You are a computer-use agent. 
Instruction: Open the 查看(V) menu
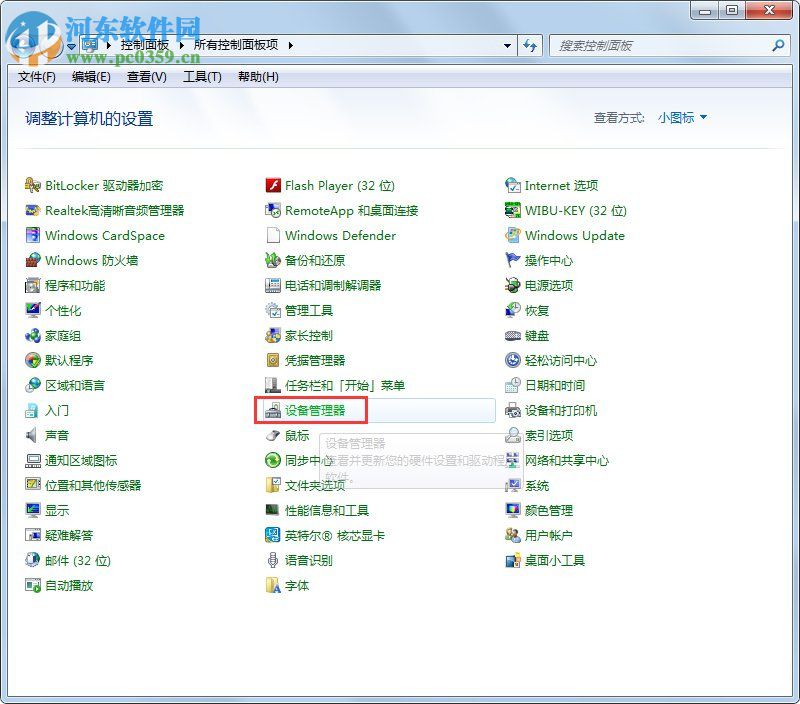[x=145, y=77]
